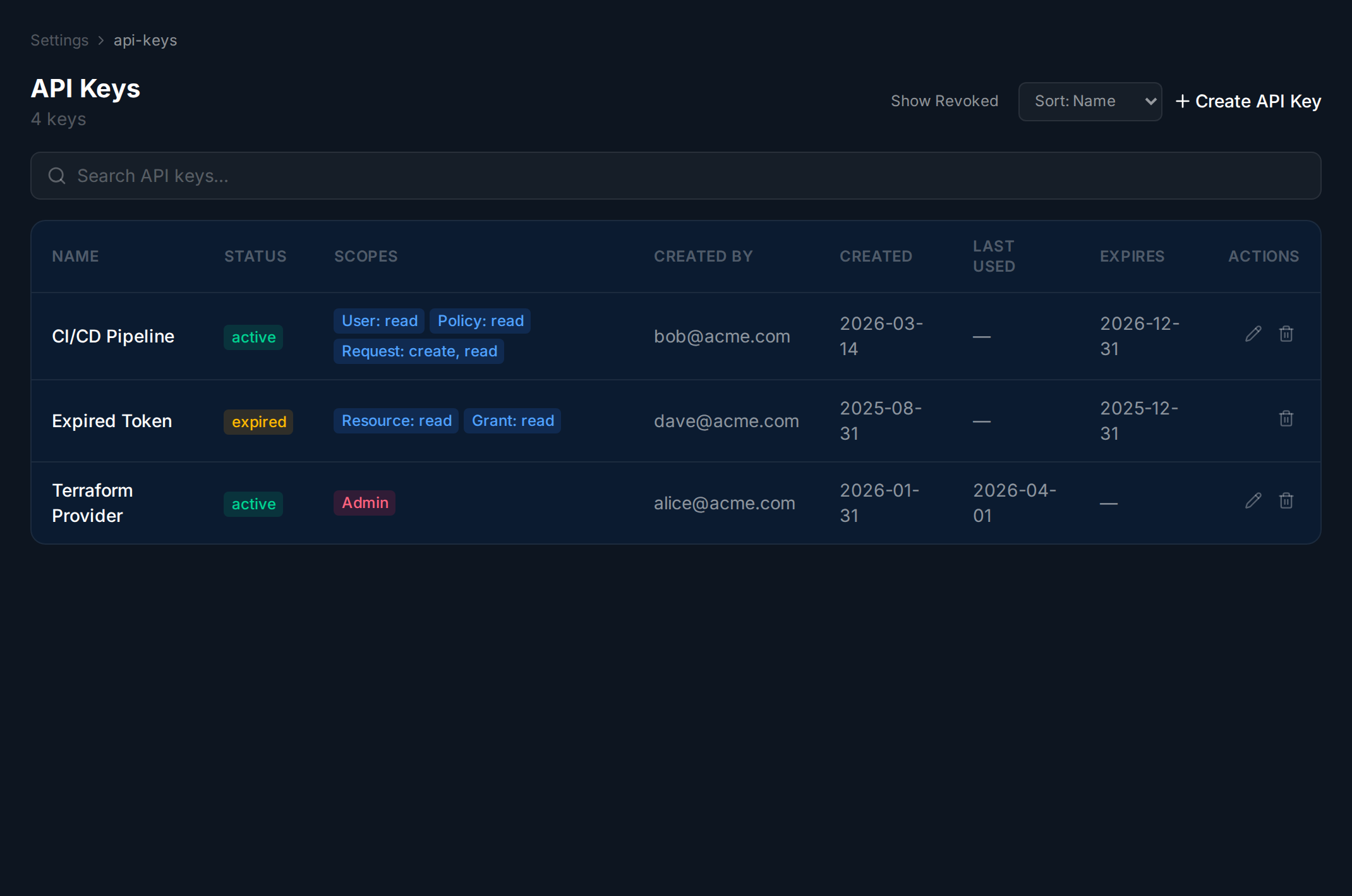Click the search magnifier icon
Screen dimensions: 1352x896
coord(57,176)
